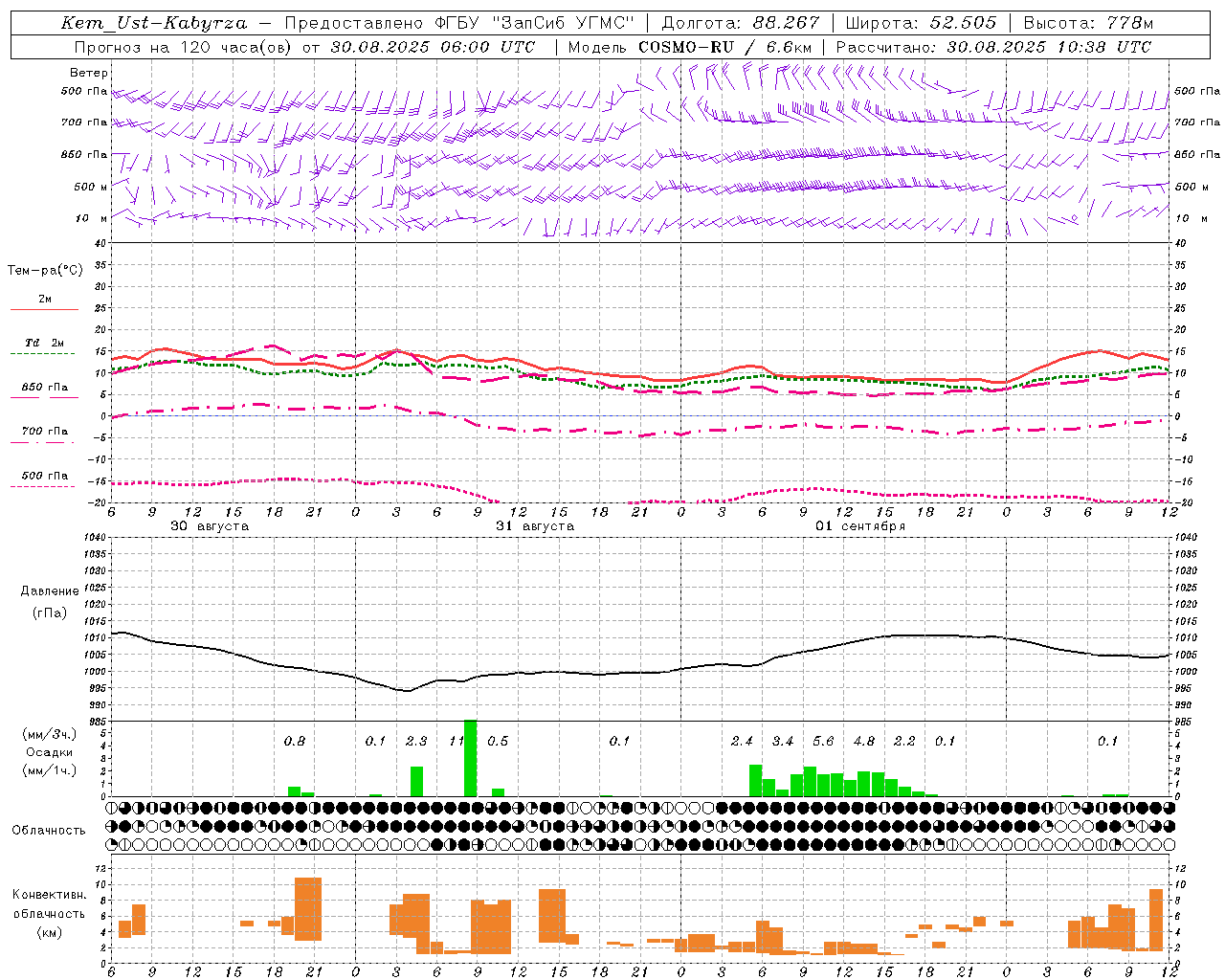
Task: Select the longitude value "Долгота: 88.267"
Action: tap(741, 23)
